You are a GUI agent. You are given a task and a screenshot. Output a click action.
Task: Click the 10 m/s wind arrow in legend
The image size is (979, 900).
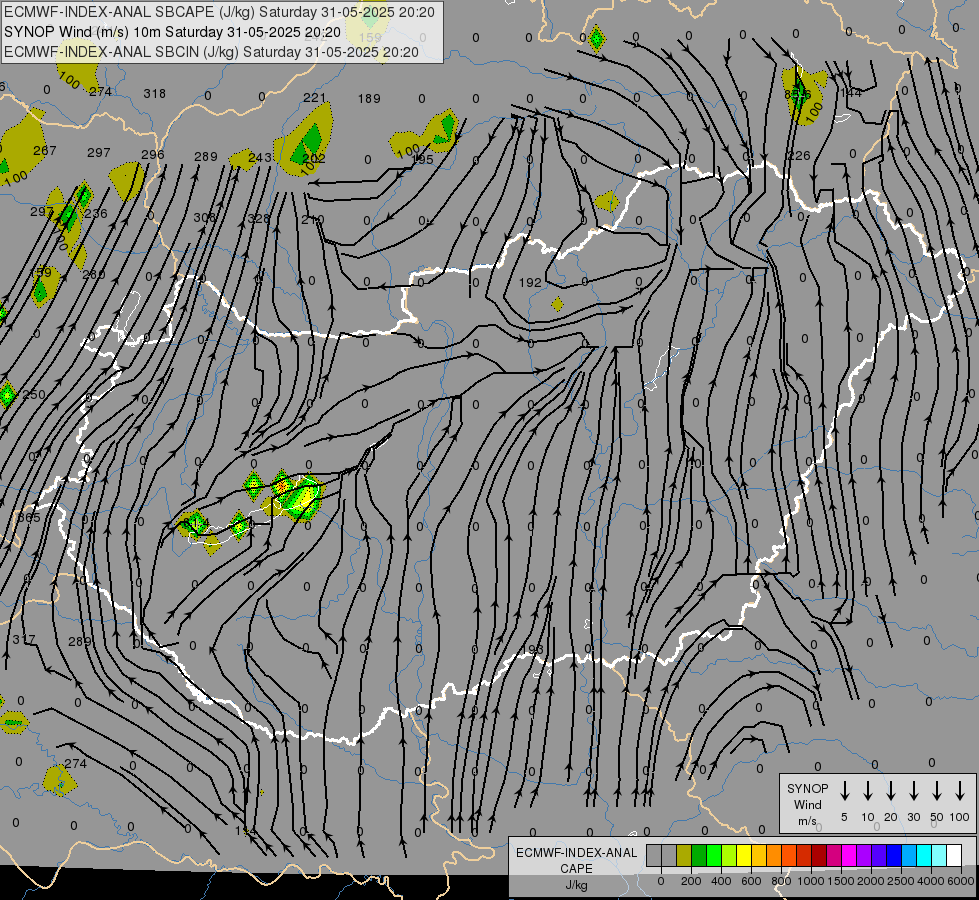(868, 791)
